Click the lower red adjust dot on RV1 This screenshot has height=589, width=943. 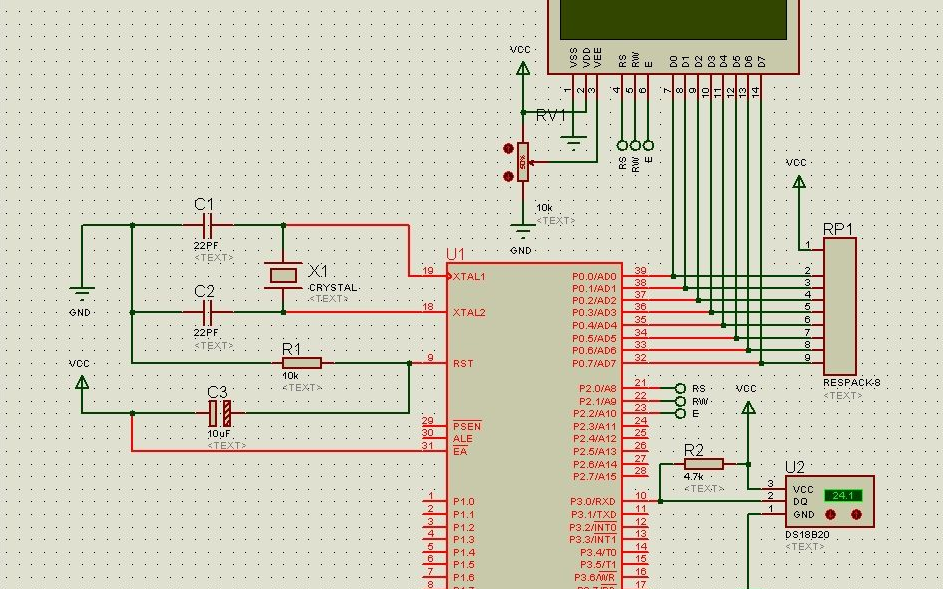point(508,176)
